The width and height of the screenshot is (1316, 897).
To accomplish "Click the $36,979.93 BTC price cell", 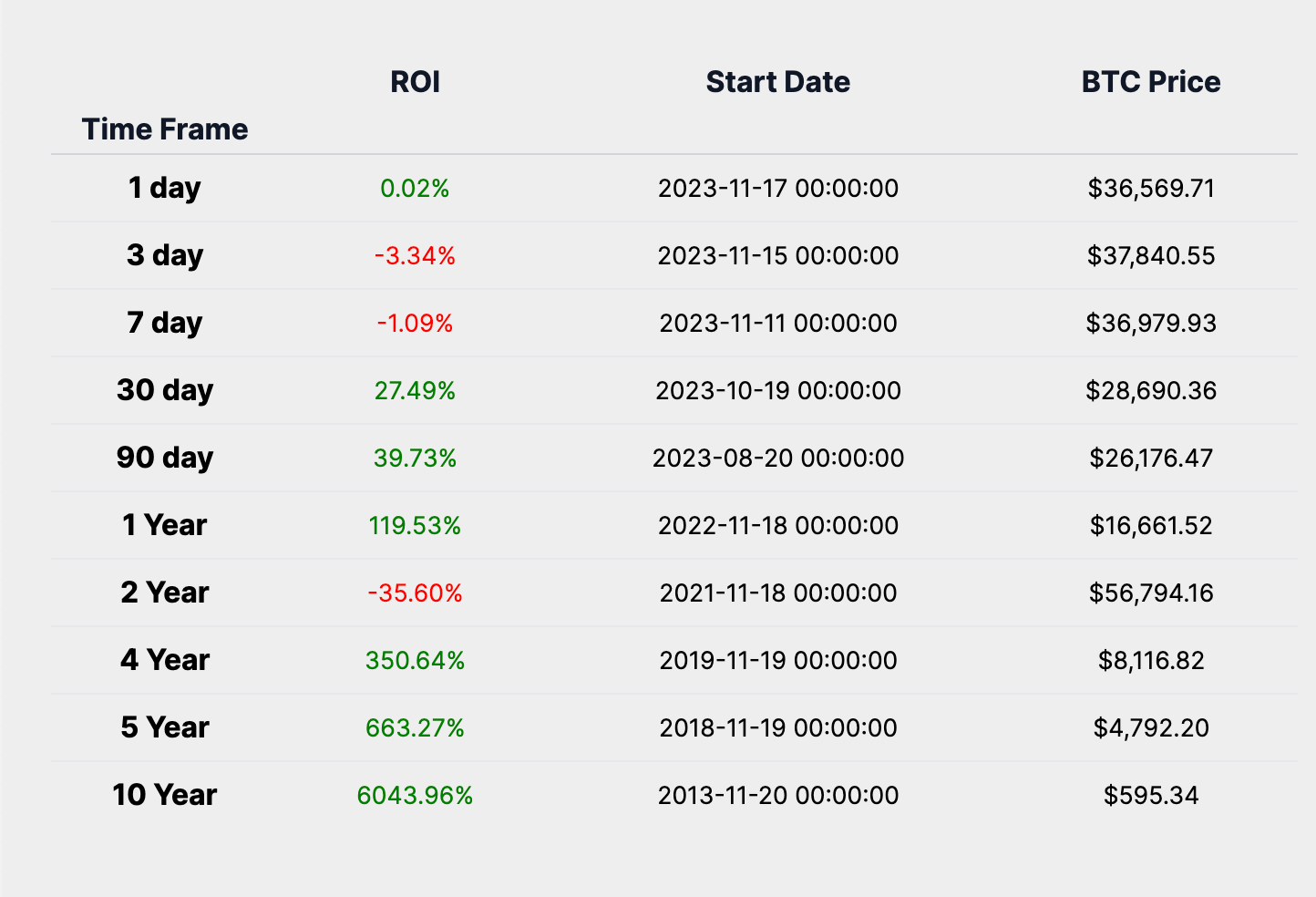I will click(x=1150, y=324).
